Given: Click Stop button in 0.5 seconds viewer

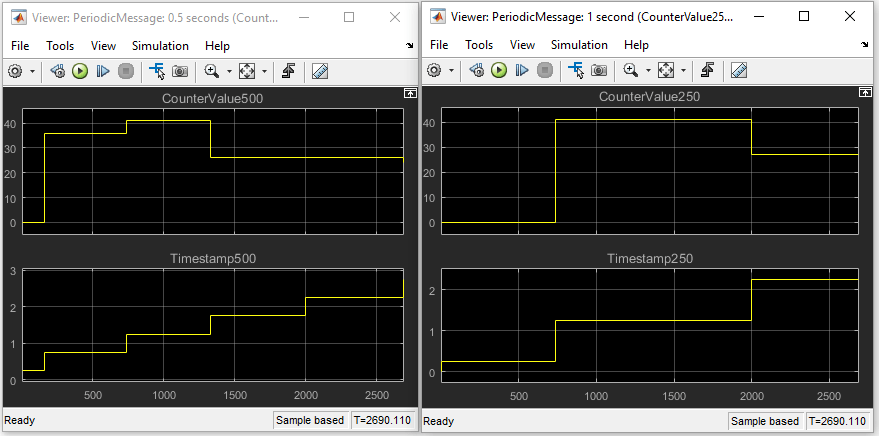Looking at the screenshot, I should coord(126,71).
